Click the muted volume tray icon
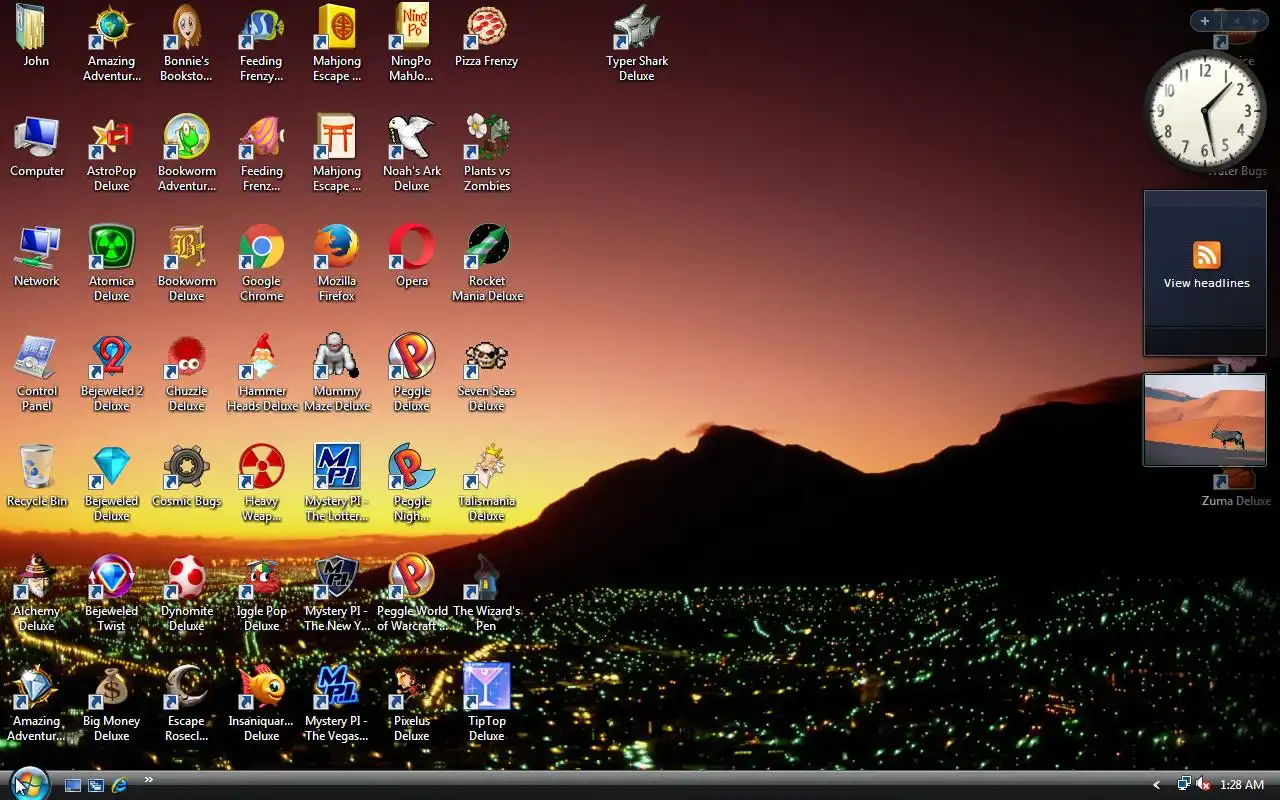Screen dimensions: 1280x800 click(1204, 785)
